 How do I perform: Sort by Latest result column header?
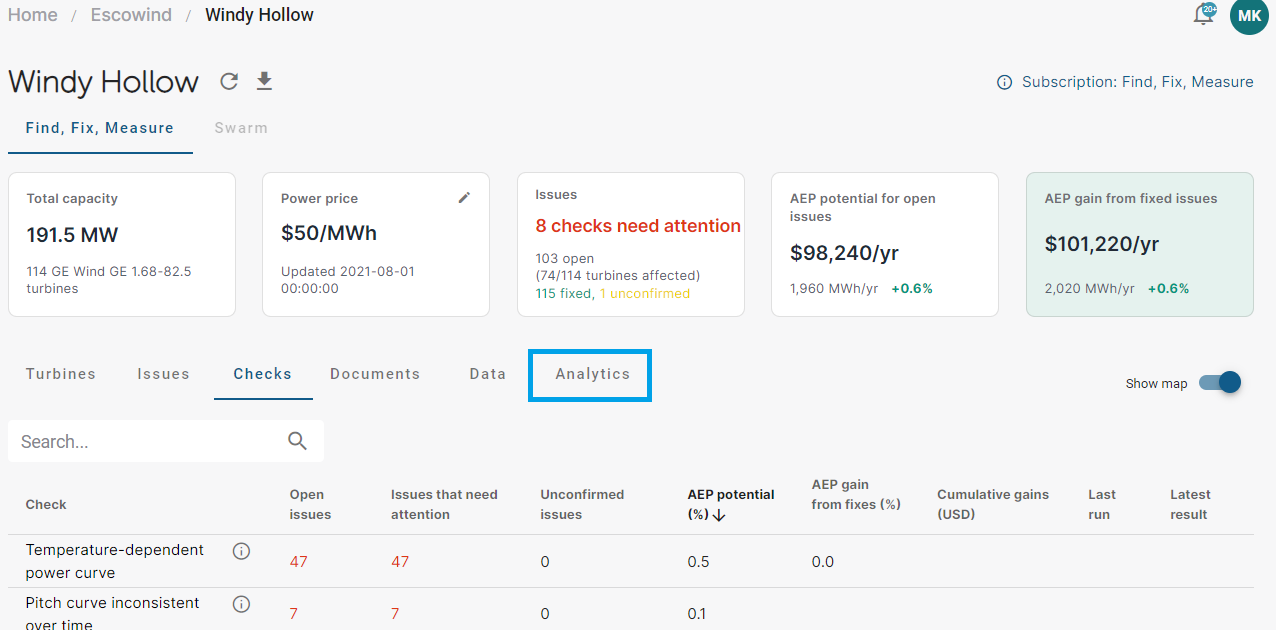tap(1190, 504)
